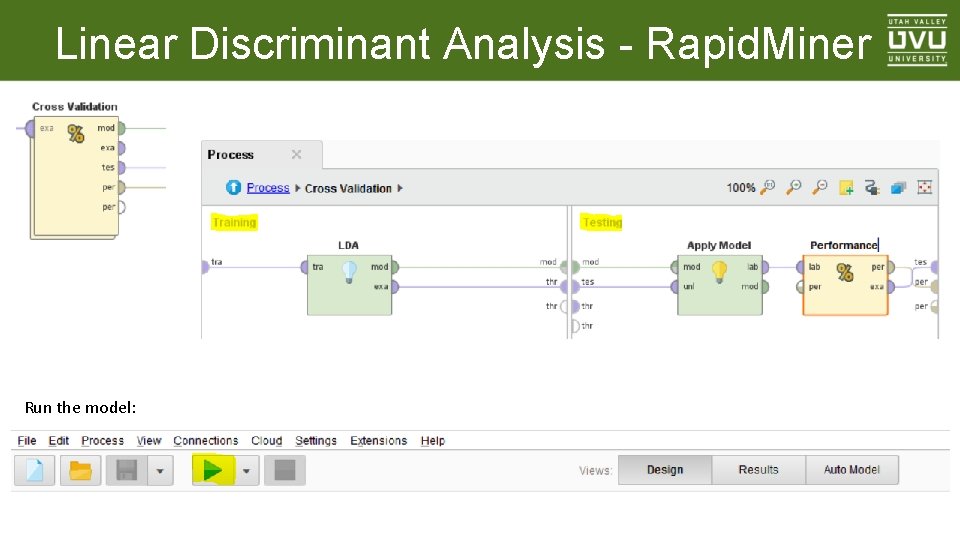Open the Auto Model view

[x=852, y=470]
